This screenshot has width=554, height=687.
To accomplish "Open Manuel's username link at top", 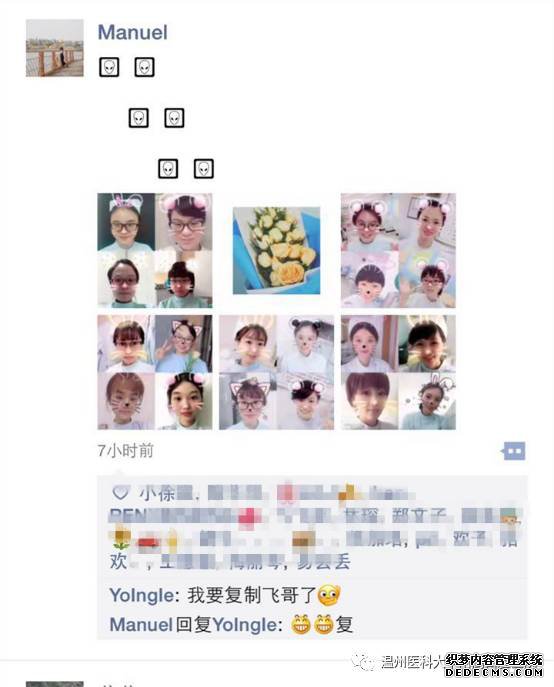I will tap(132, 32).
